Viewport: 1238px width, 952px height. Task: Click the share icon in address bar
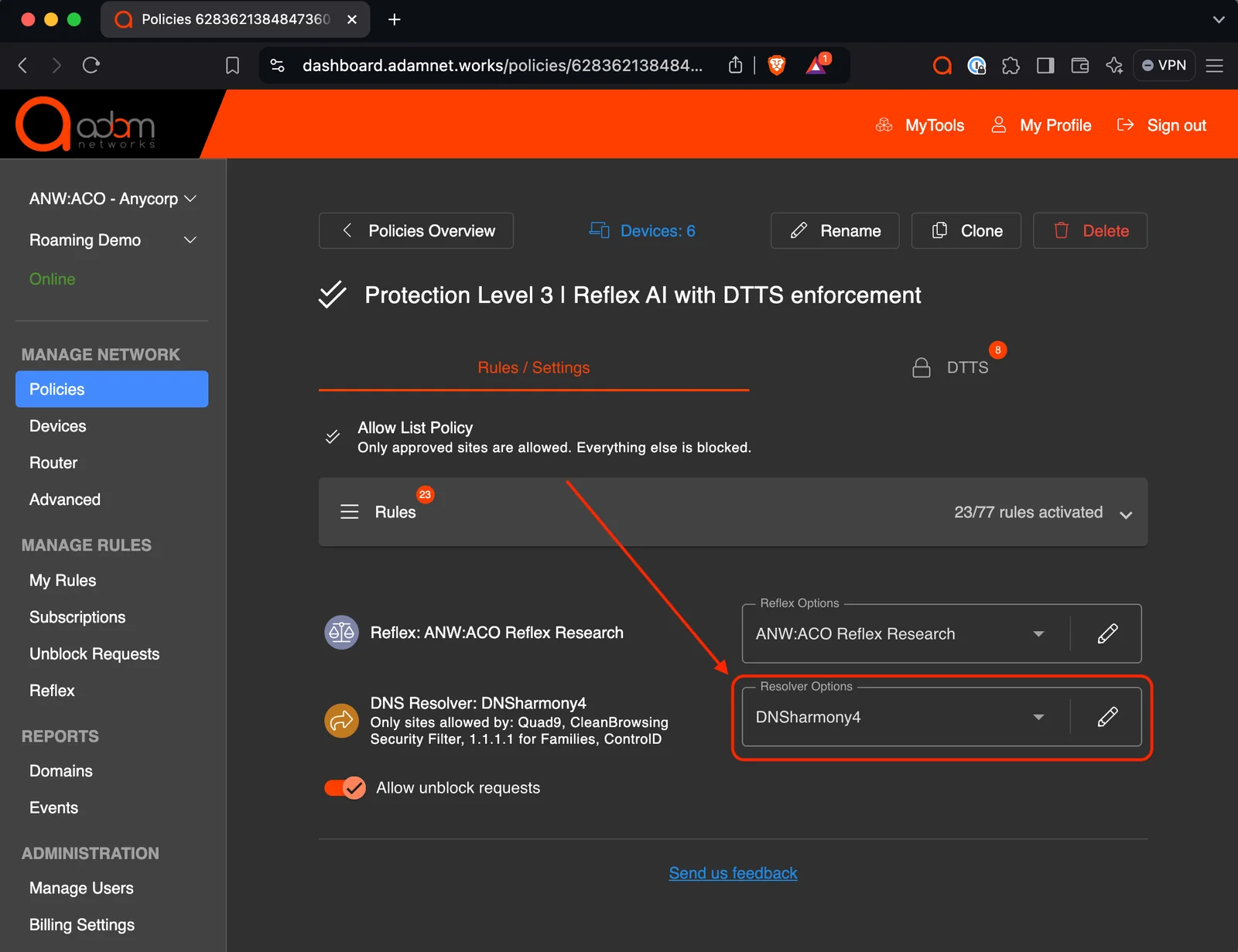[735, 66]
